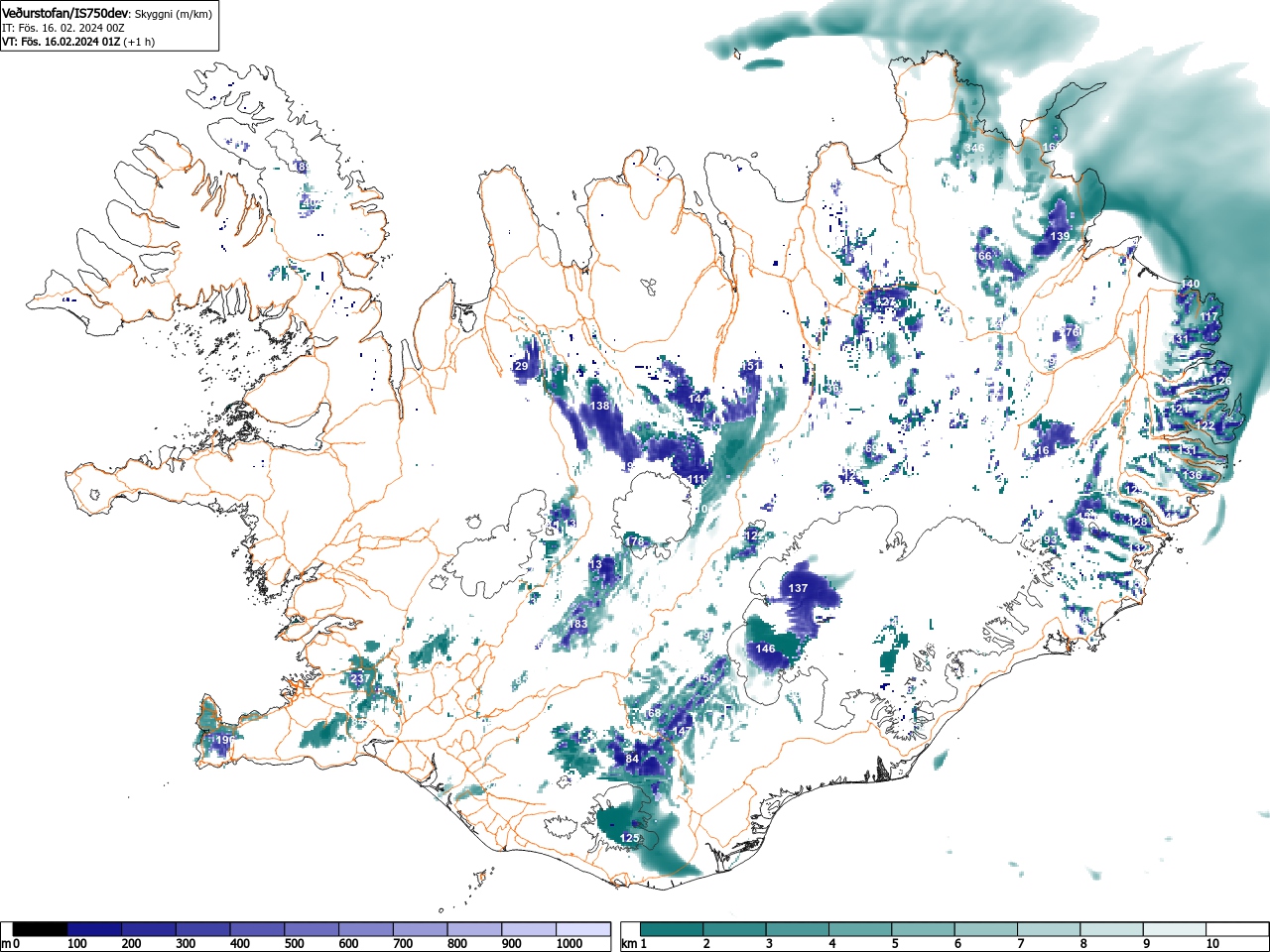
Task: Click the dark navy 100–200 m legend swatch
Action: click(94, 929)
